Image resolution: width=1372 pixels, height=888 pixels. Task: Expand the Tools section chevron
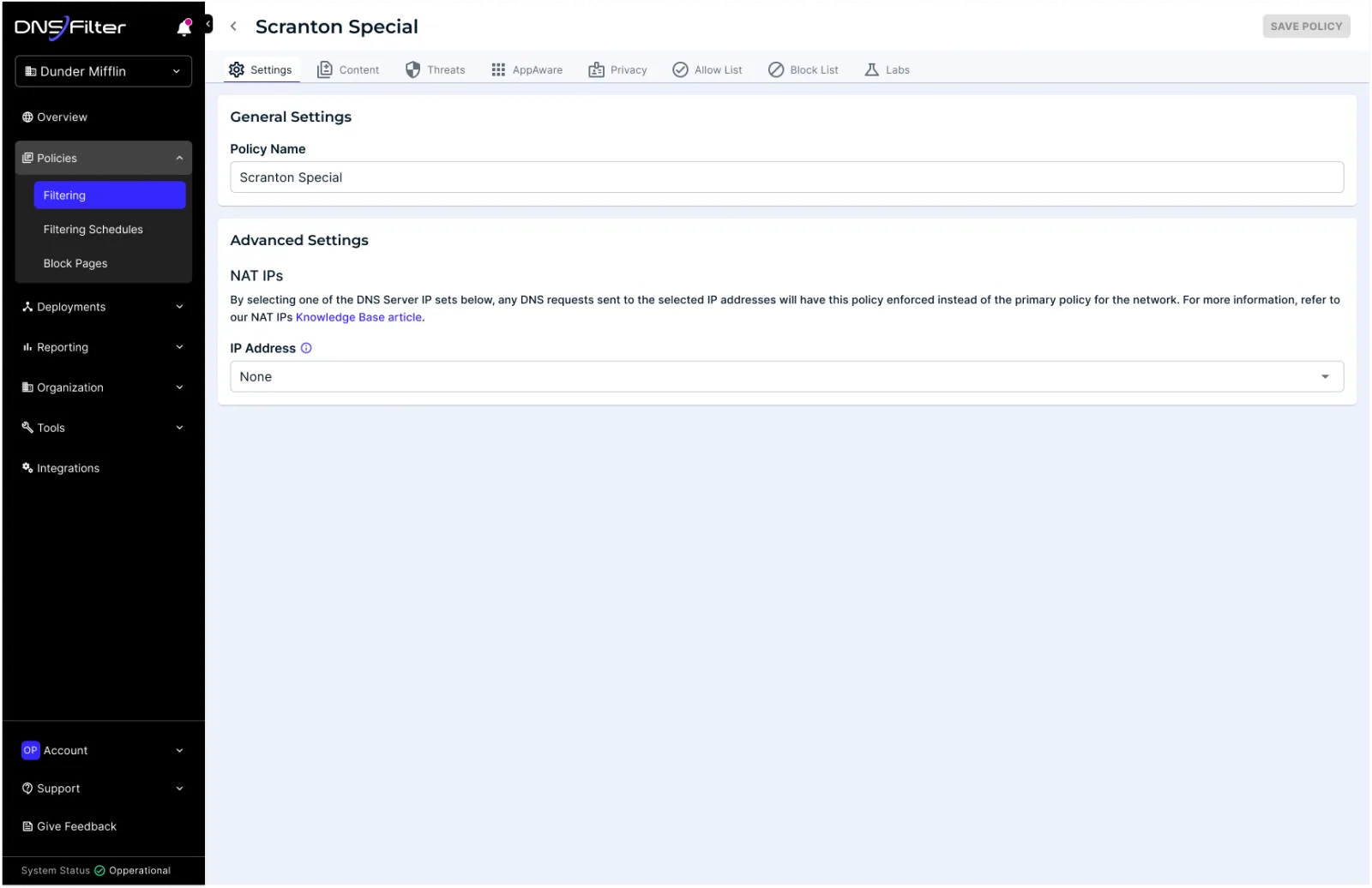point(180,429)
